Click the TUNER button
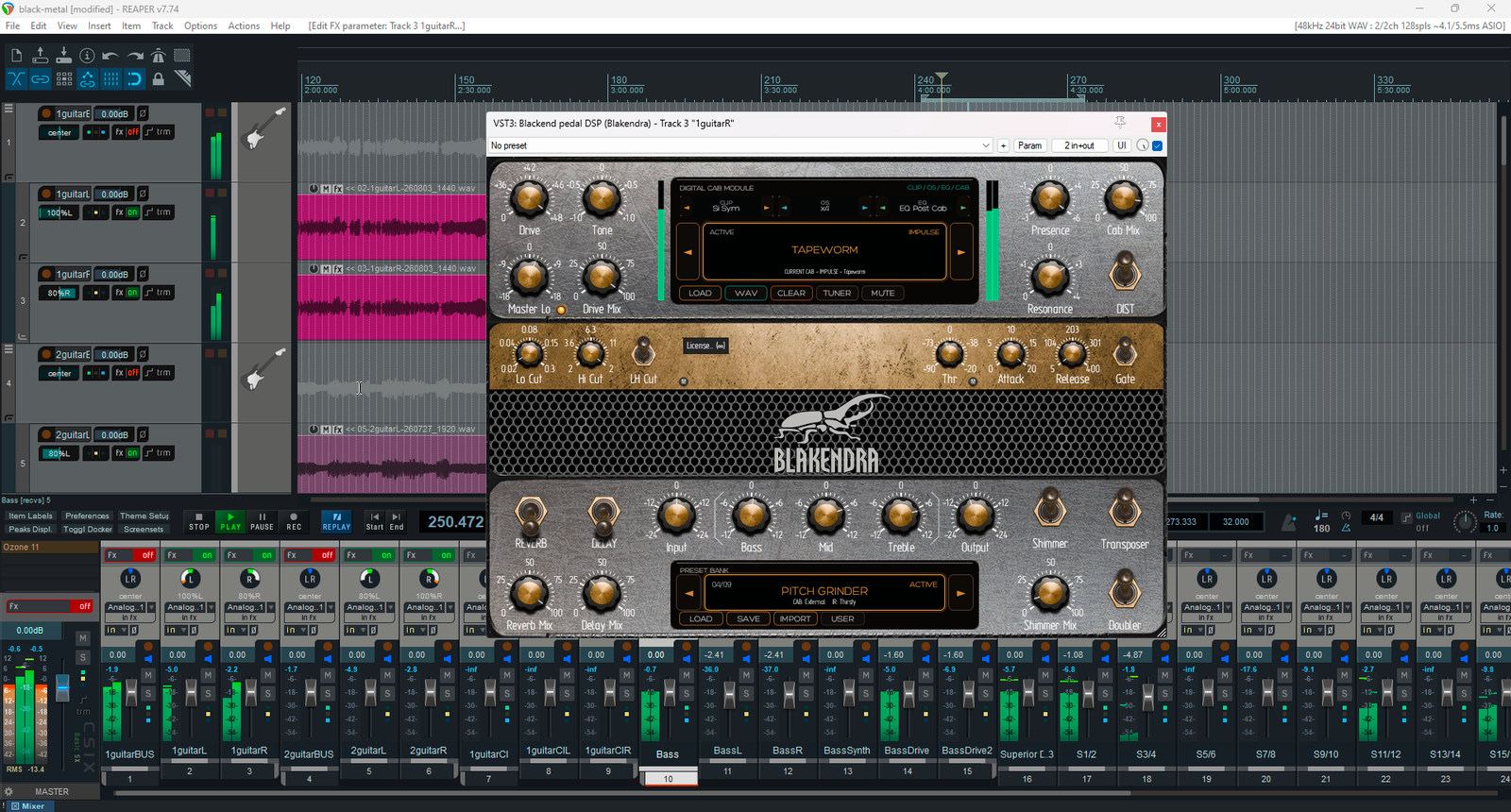Screen dimensions: 1511x812 click(x=837, y=293)
